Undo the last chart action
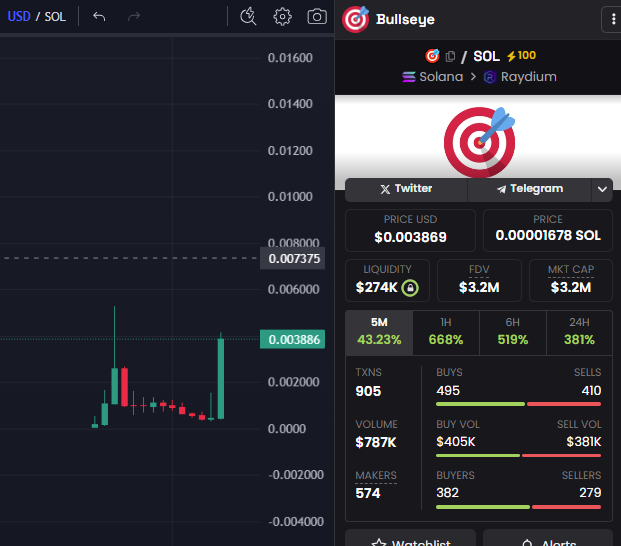 99,17
